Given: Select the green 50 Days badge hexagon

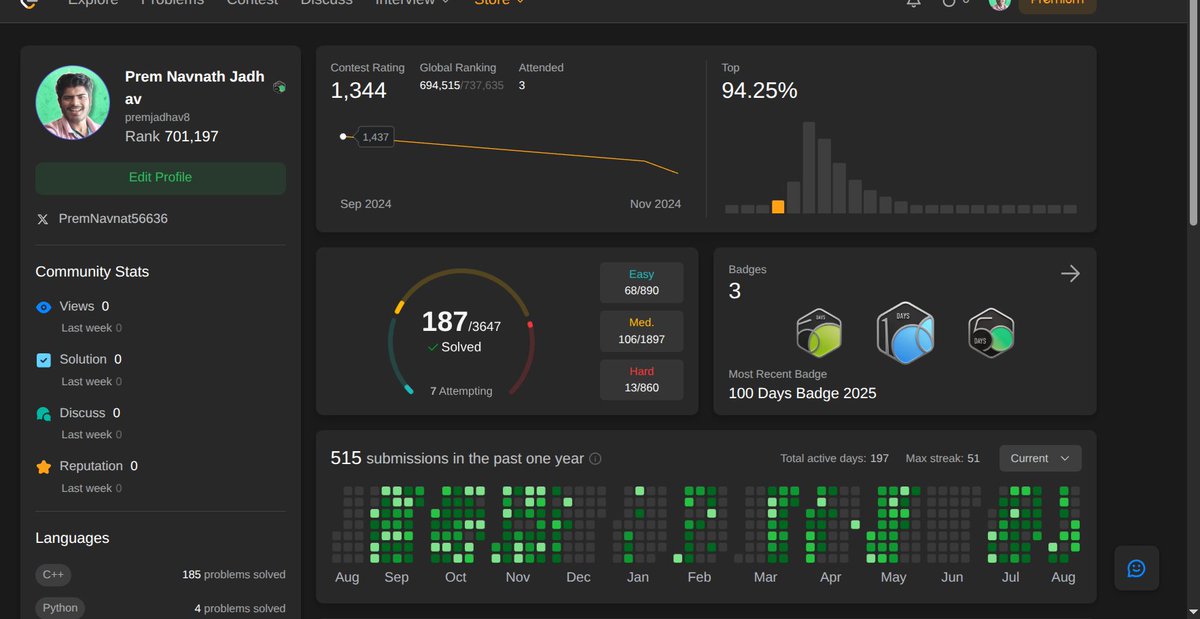Looking at the screenshot, I should pos(819,331).
